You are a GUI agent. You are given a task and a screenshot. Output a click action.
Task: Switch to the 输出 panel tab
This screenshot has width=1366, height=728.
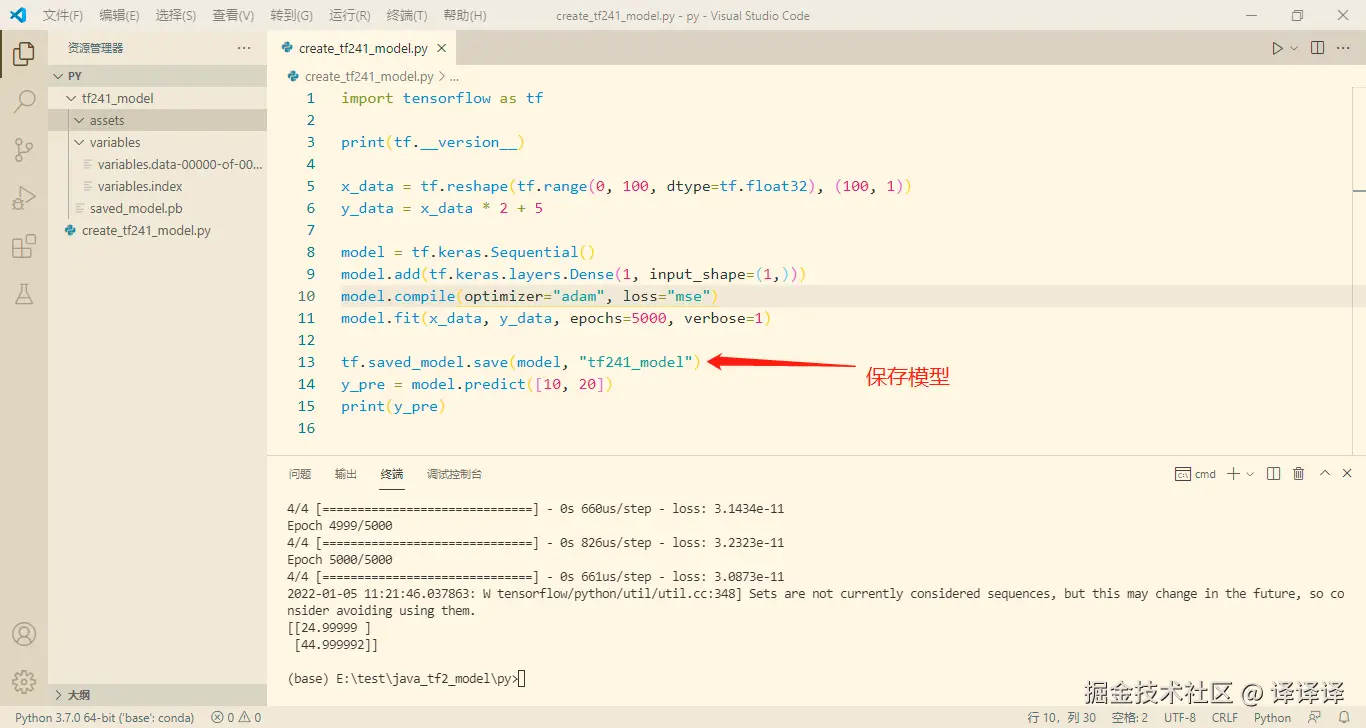(x=346, y=474)
